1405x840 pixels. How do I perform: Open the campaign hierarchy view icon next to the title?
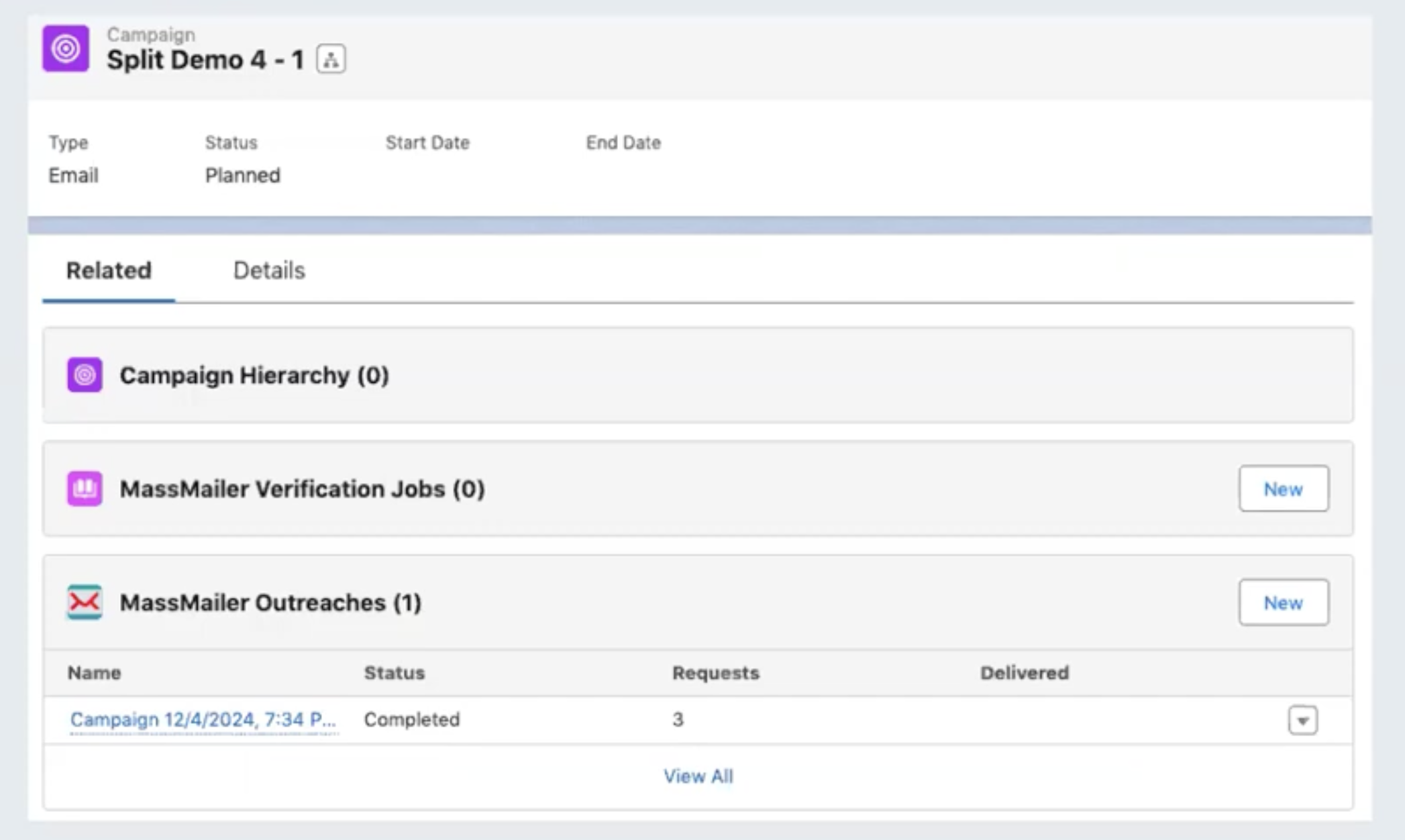331,59
